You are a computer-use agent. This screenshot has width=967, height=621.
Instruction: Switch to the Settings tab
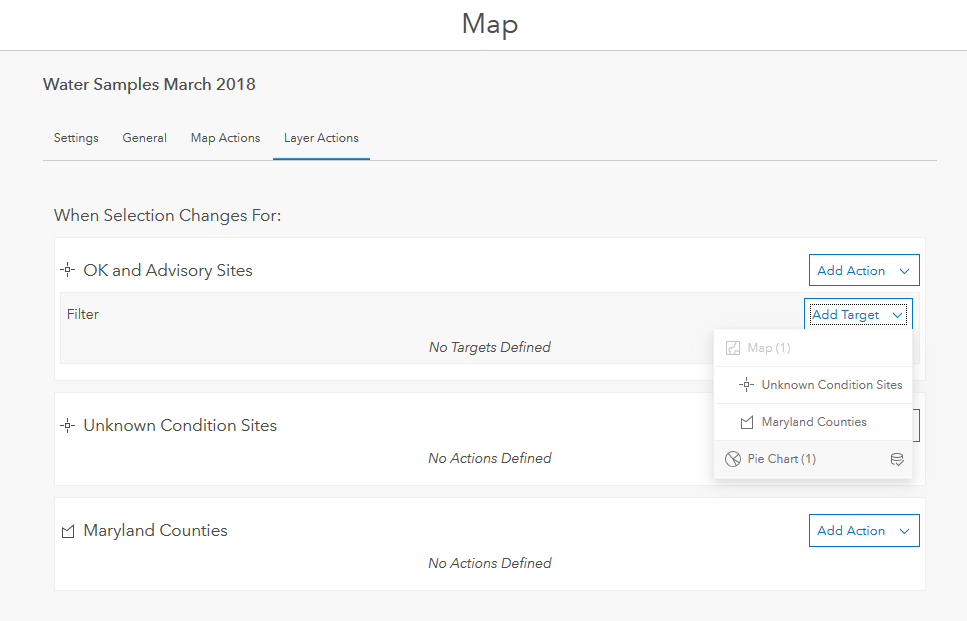point(76,138)
